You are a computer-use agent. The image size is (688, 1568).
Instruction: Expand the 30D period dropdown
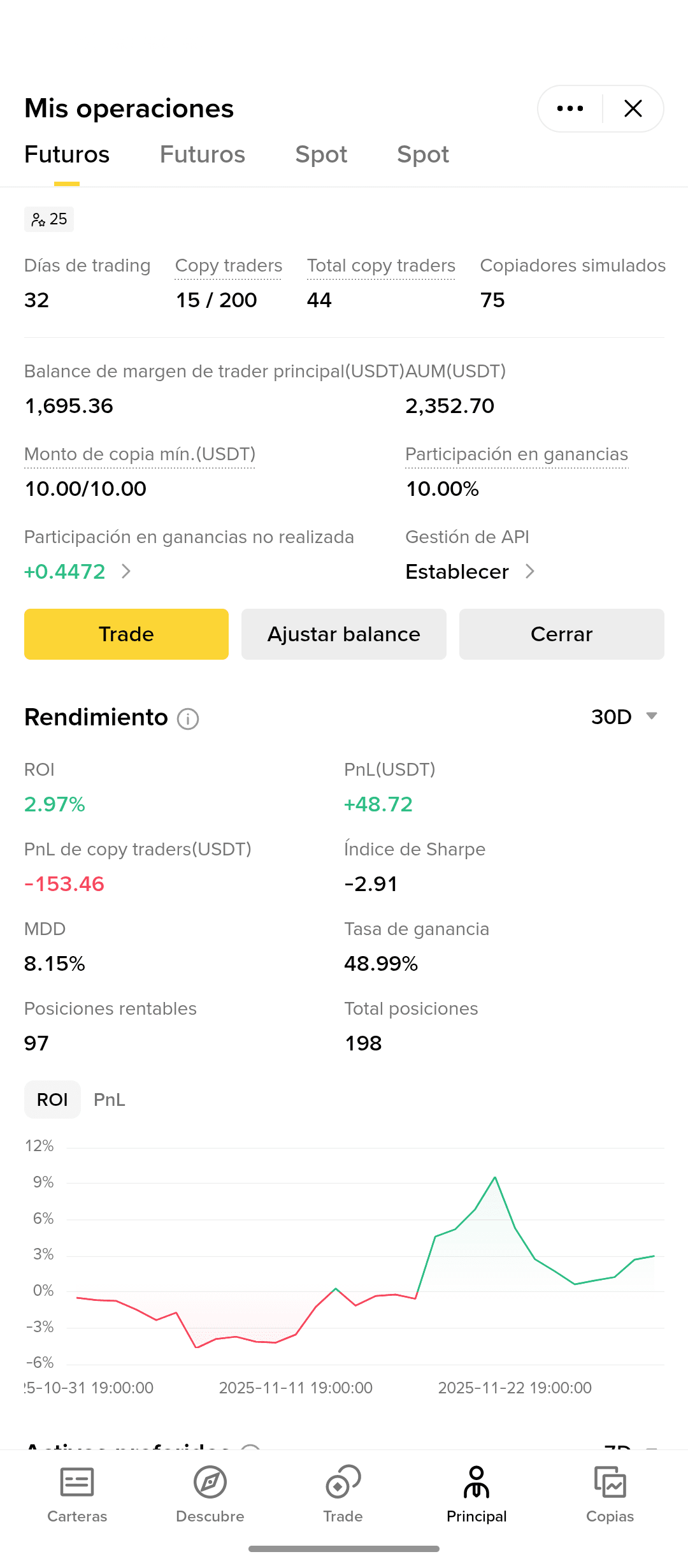click(x=624, y=717)
